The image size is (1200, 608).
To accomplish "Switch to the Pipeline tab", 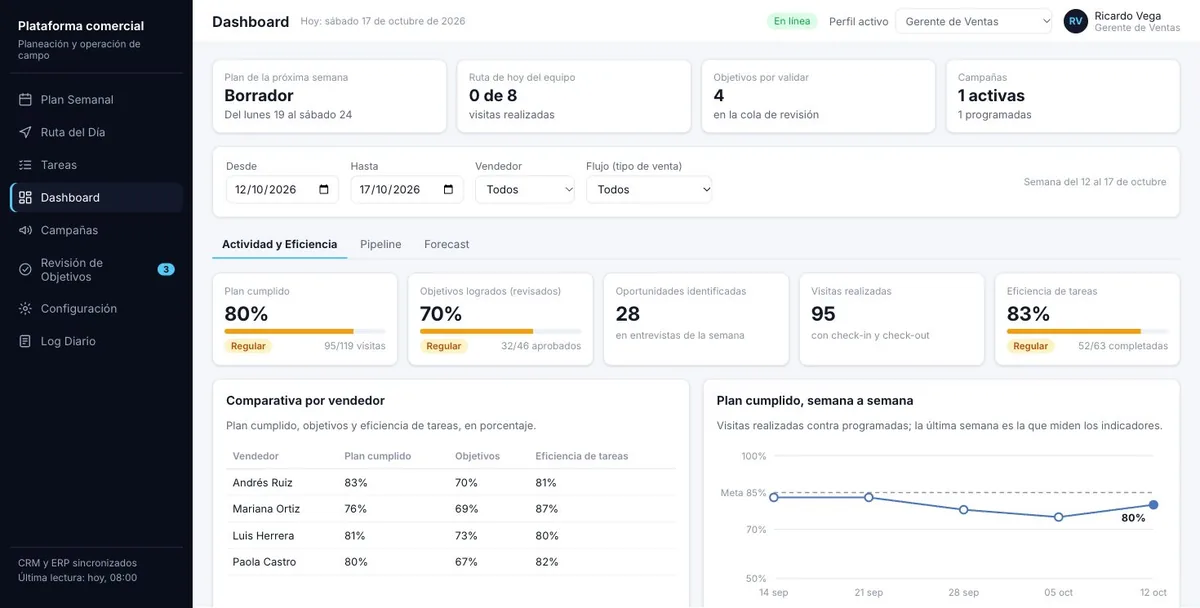I will (381, 244).
